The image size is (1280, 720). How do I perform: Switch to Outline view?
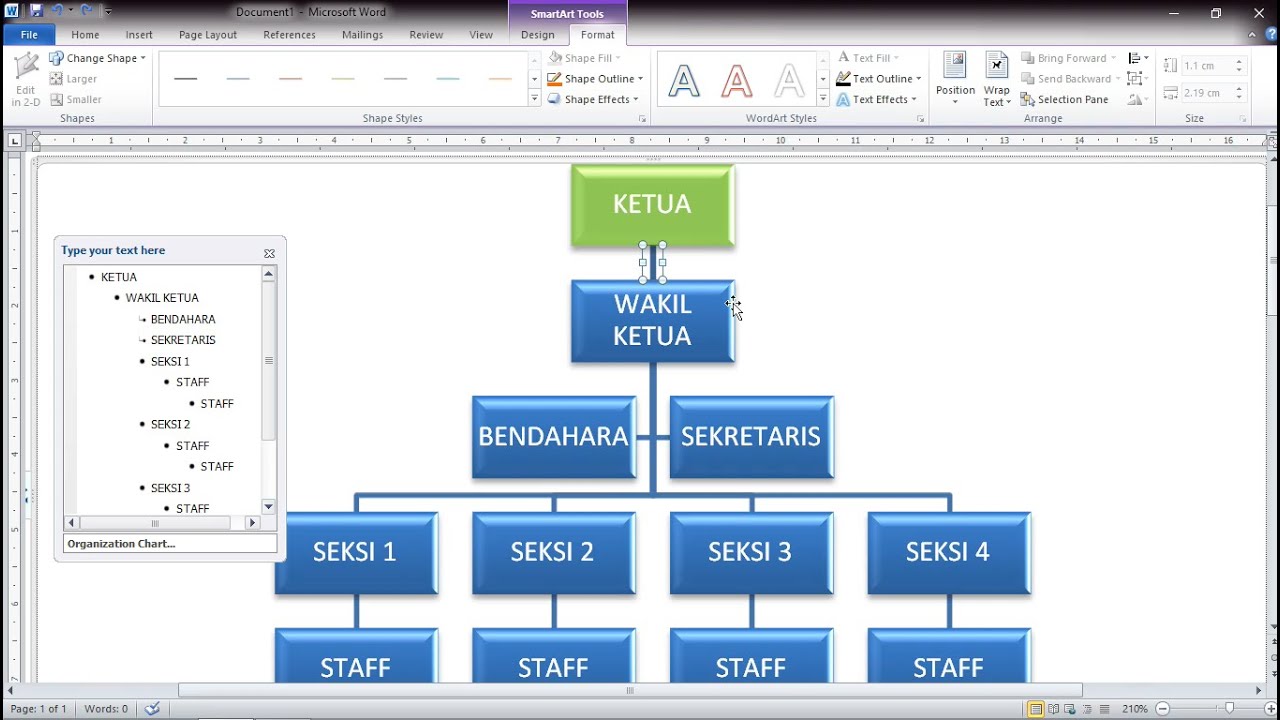click(1088, 709)
